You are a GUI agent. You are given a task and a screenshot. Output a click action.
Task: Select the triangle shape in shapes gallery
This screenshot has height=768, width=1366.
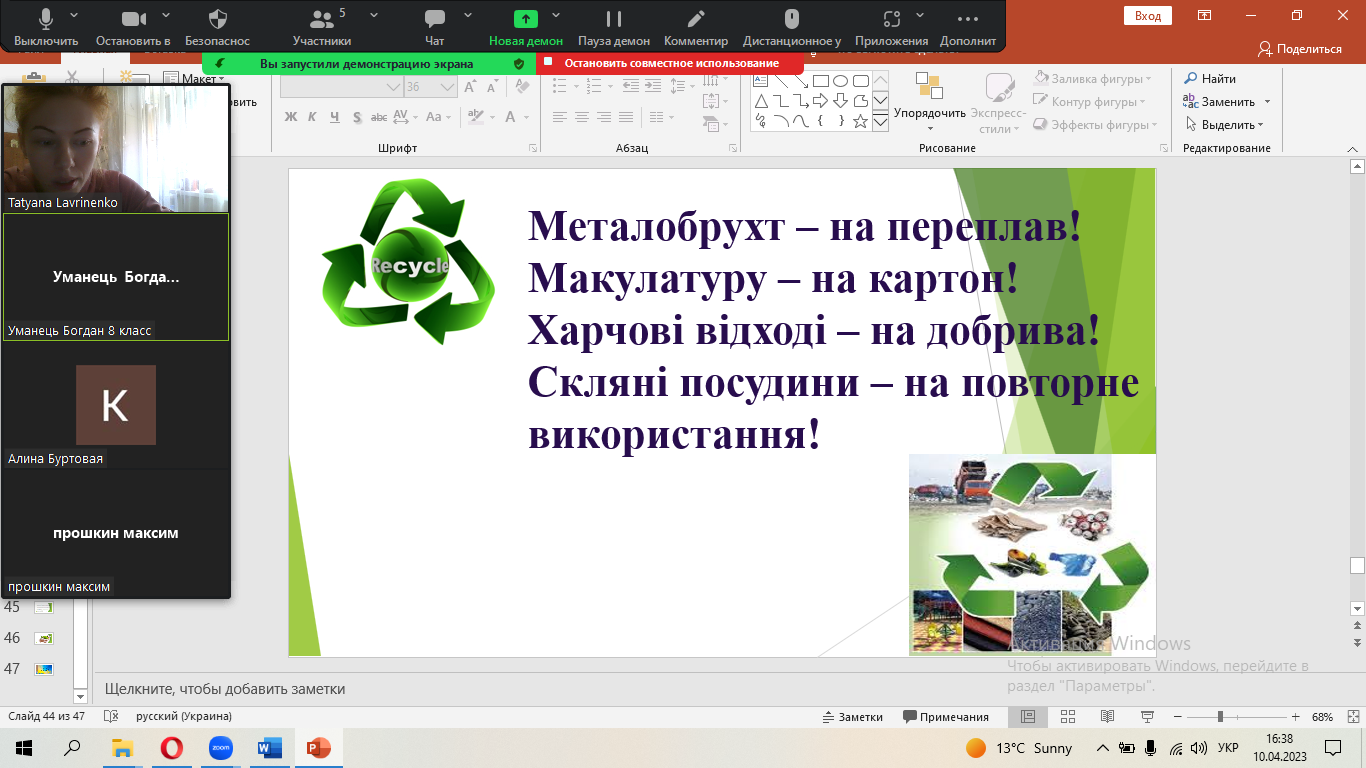(x=760, y=101)
